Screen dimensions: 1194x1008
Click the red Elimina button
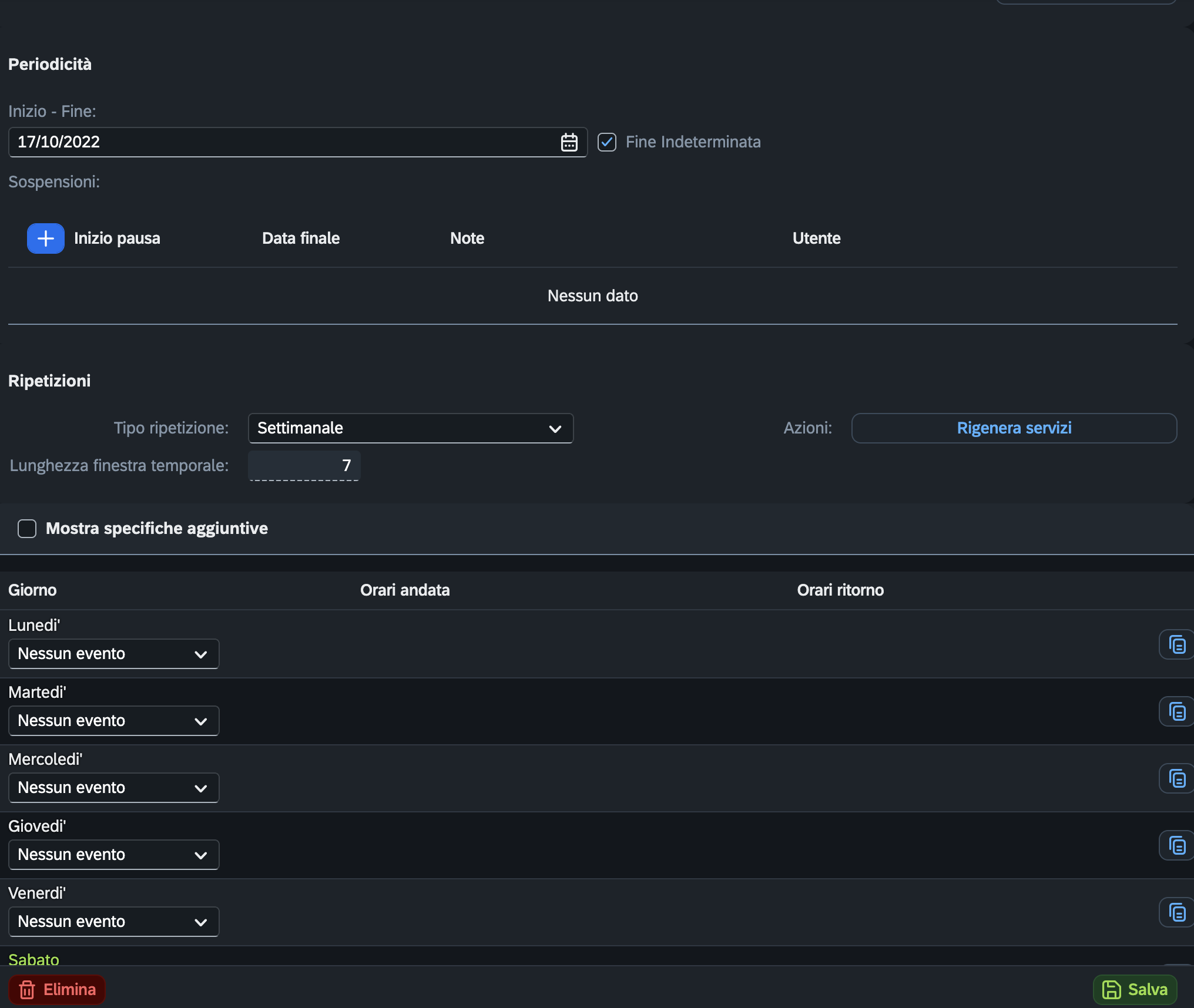(57, 990)
